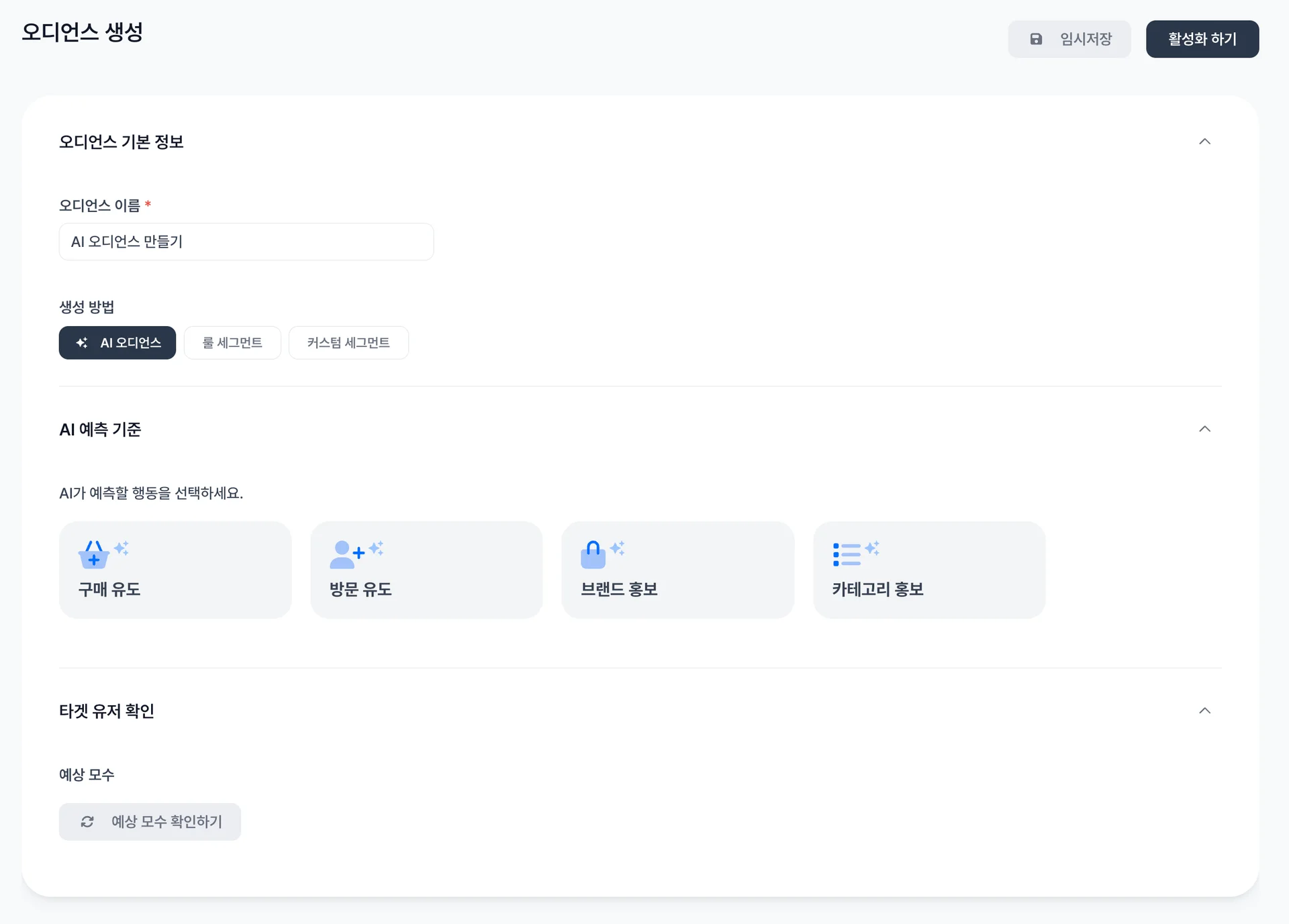The image size is (1289, 924).
Task: Select the 구매 유도 prediction card
Action: pos(175,570)
